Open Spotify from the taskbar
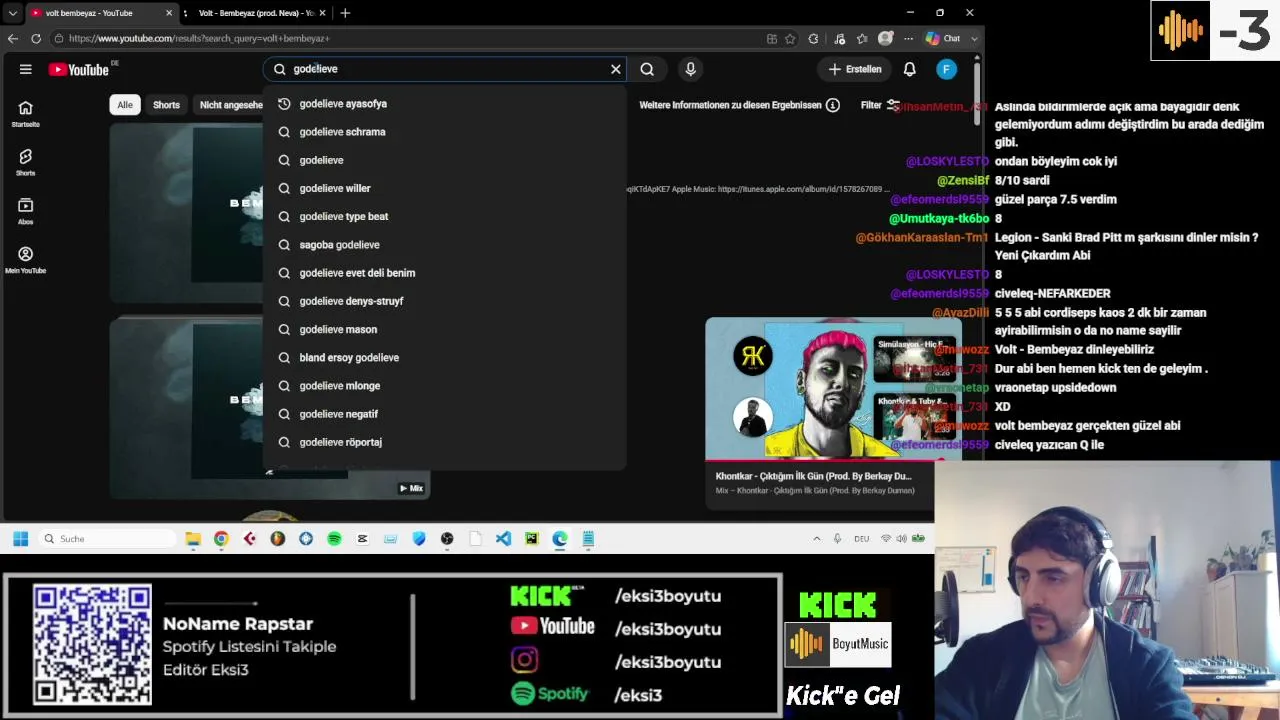The image size is (1280, 720). point(334,539)
